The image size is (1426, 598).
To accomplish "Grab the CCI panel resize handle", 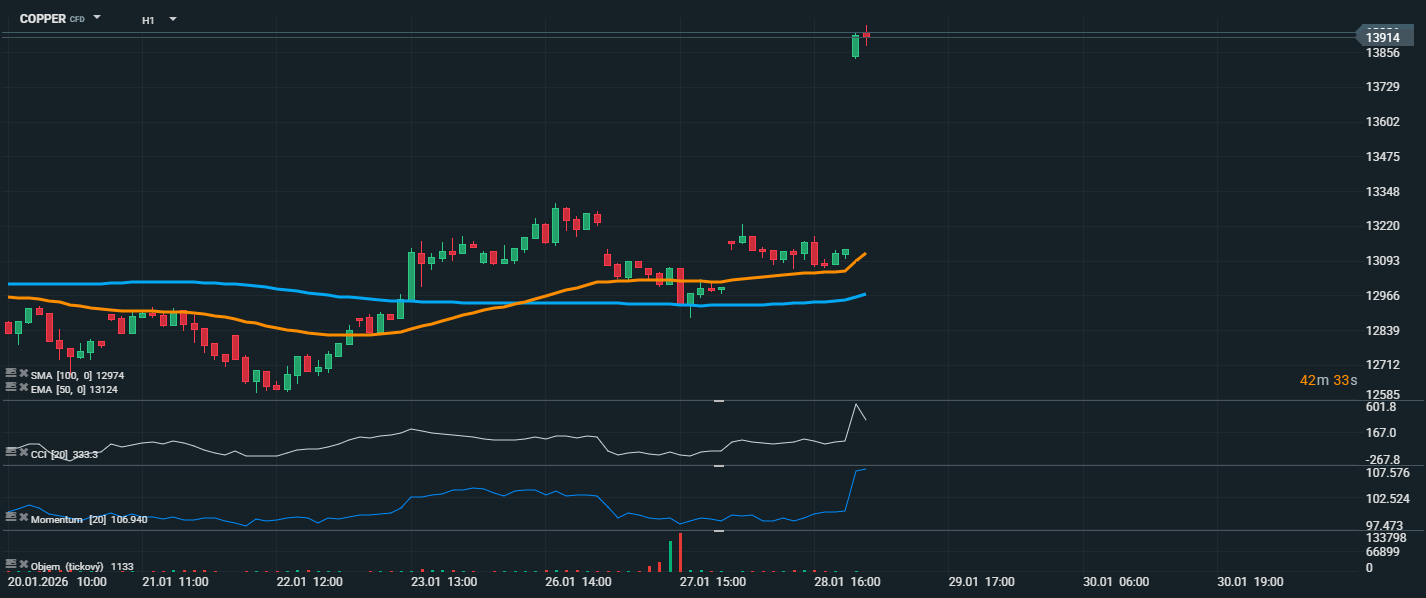I will pos(718,401).
